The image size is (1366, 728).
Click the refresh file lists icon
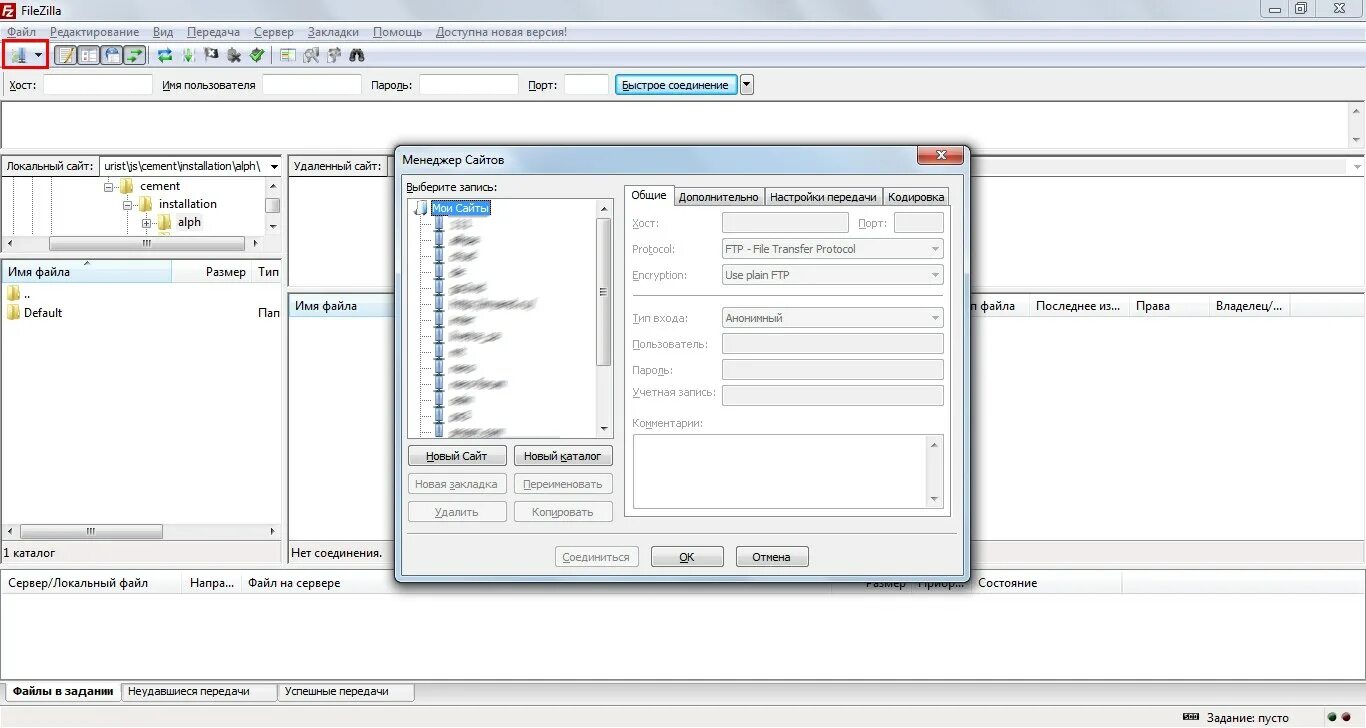click(165, 55)
